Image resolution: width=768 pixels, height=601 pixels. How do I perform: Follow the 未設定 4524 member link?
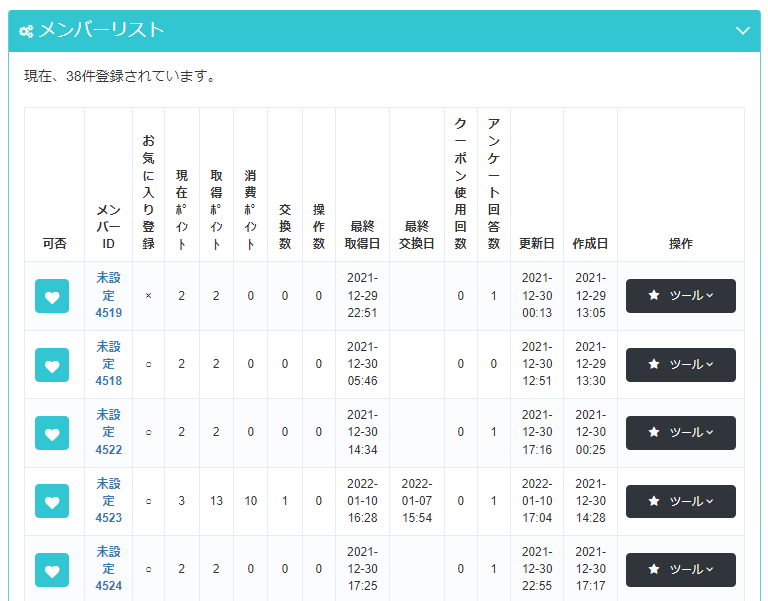point(108,569)
